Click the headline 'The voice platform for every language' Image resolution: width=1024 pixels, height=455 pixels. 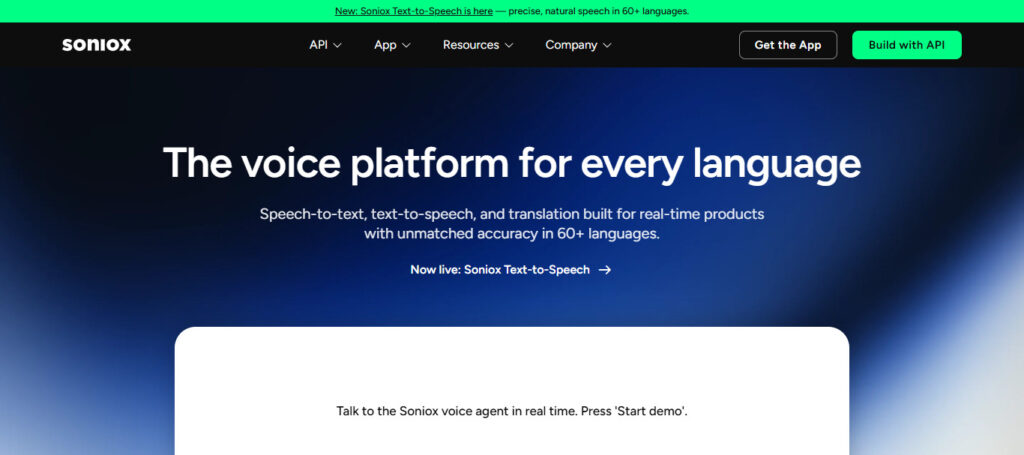(512, 163)
